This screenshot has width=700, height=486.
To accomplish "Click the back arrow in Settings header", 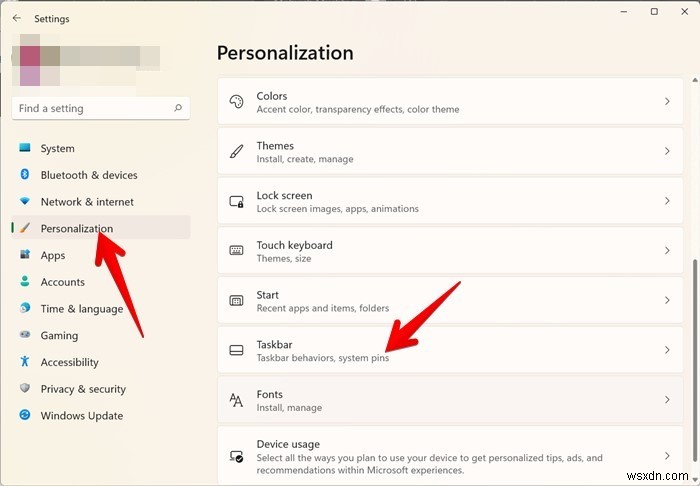I will click(16, 18).
